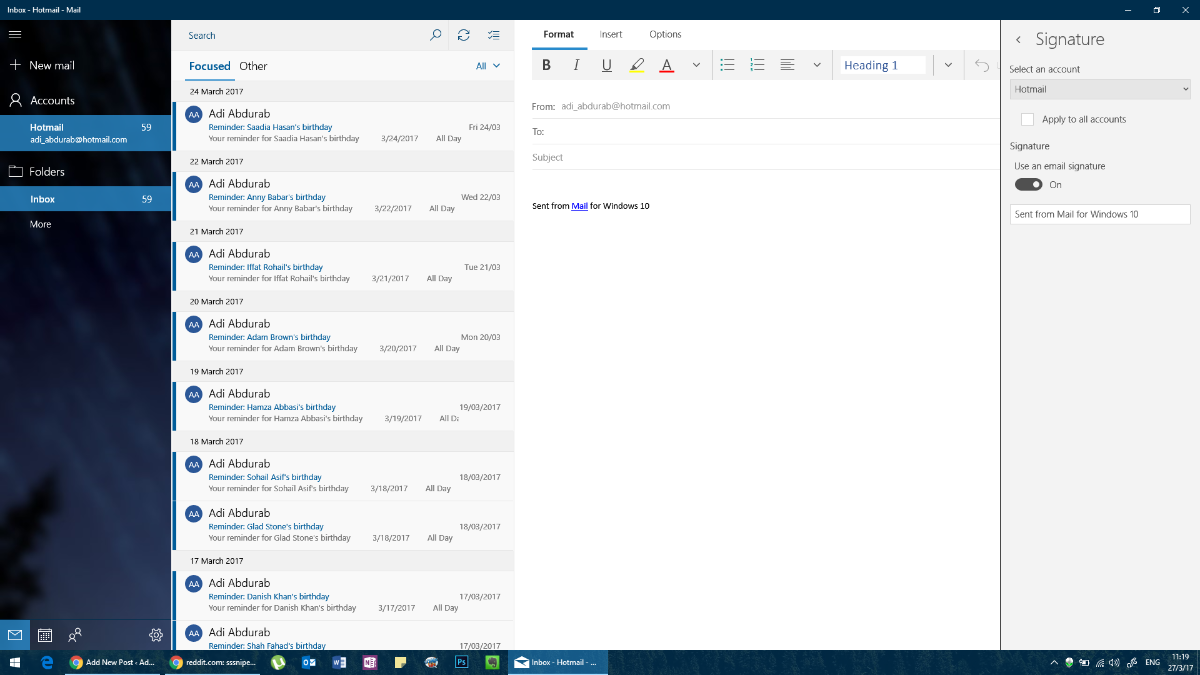Open Danish Khan's birthday reminder email
1200x675 pixels.
tap(343, 595)
